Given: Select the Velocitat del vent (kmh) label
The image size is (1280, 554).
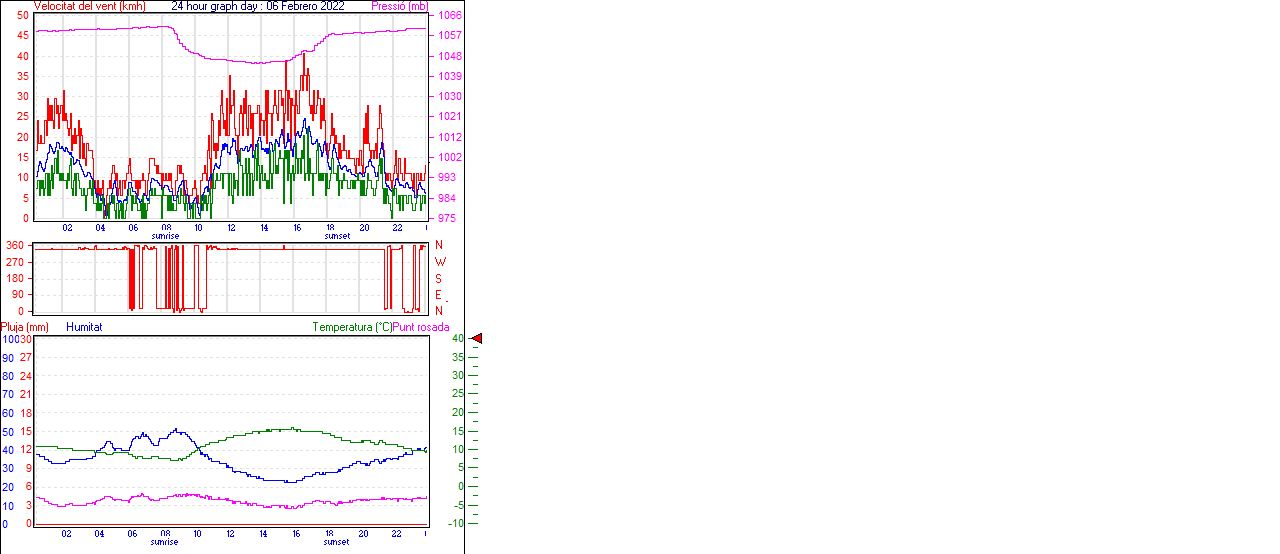Looking at the screenshot, I should click(89, 6).
